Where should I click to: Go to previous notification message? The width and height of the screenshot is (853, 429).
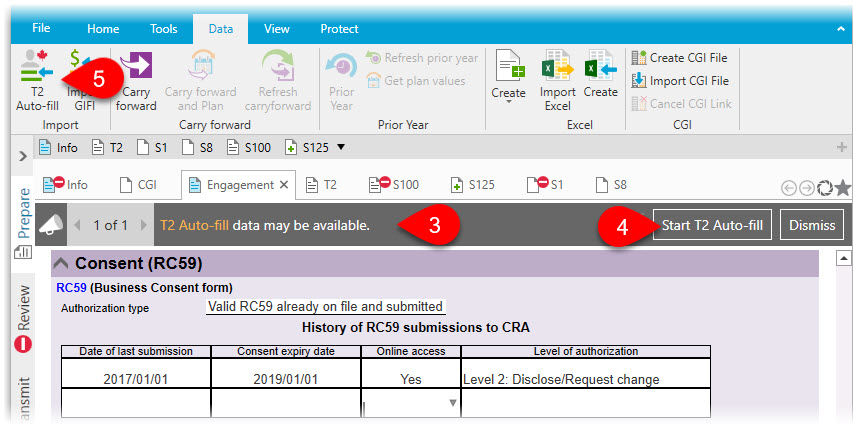tap(77, 225)
